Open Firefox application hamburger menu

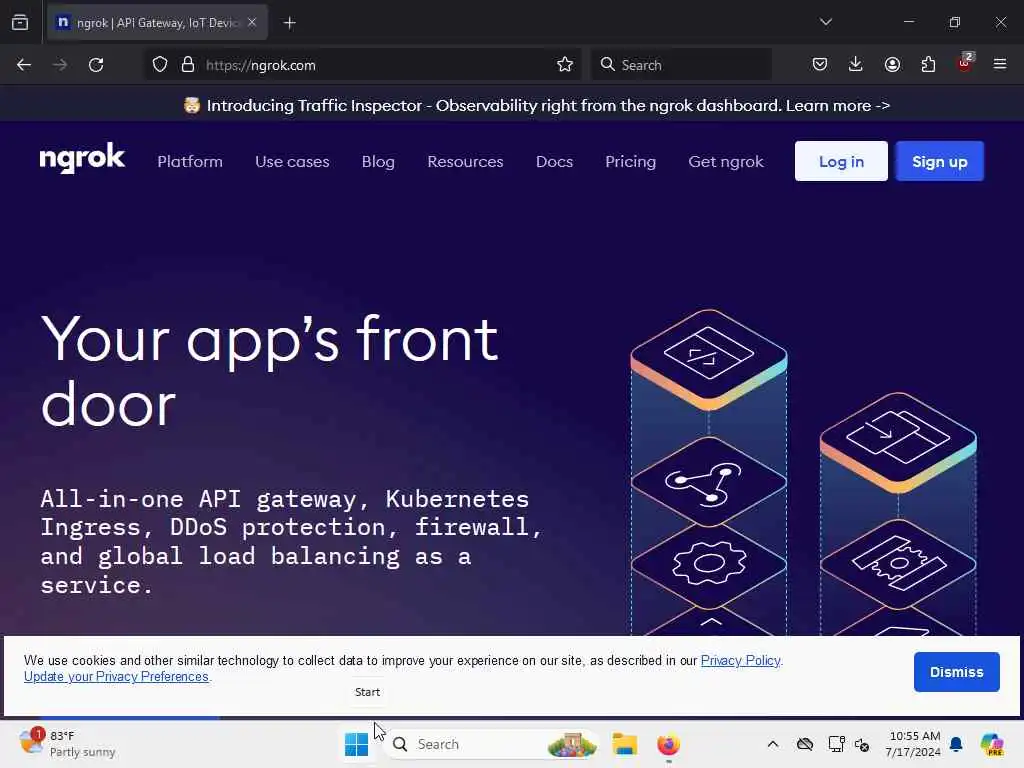(x=1000, y=64)
